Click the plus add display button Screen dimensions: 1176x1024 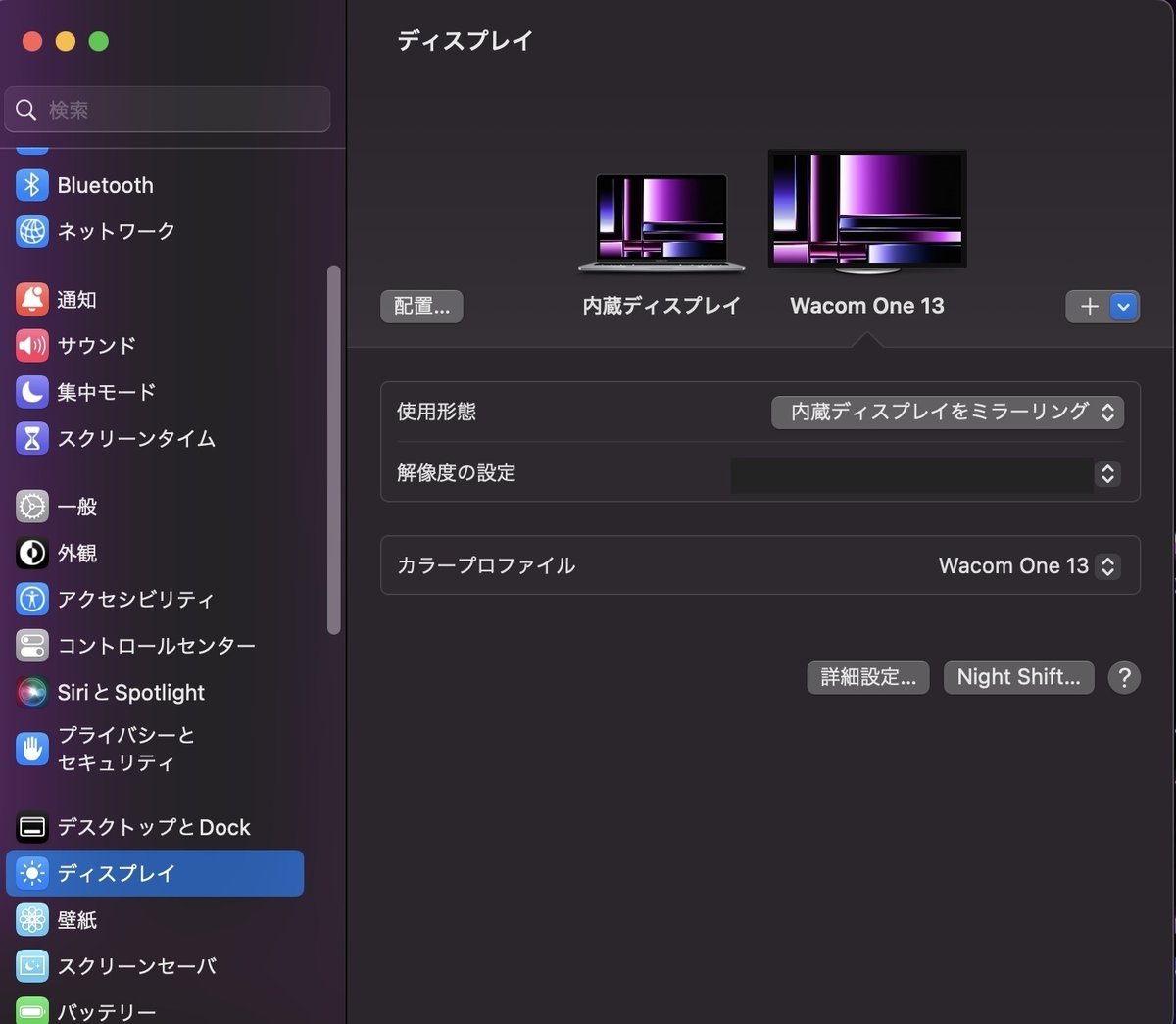pyautogui.click(x=1089, y=307)
